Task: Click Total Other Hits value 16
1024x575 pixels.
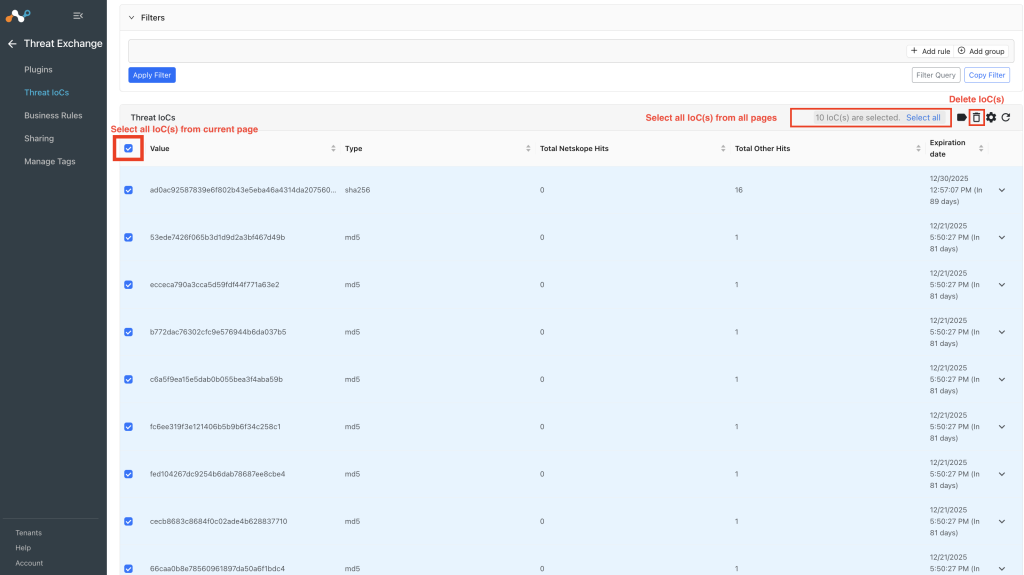Action: pos(739,190)
